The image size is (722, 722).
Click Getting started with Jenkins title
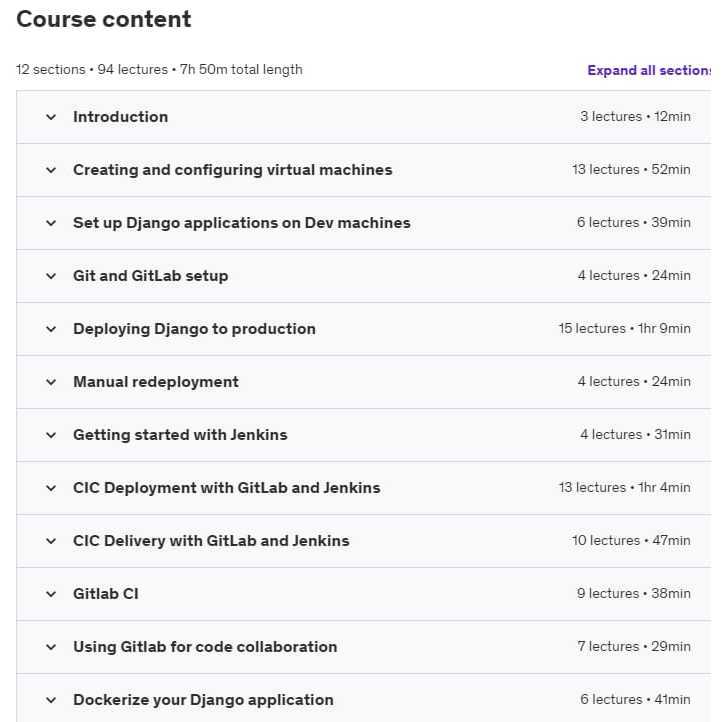coord(180,435)
